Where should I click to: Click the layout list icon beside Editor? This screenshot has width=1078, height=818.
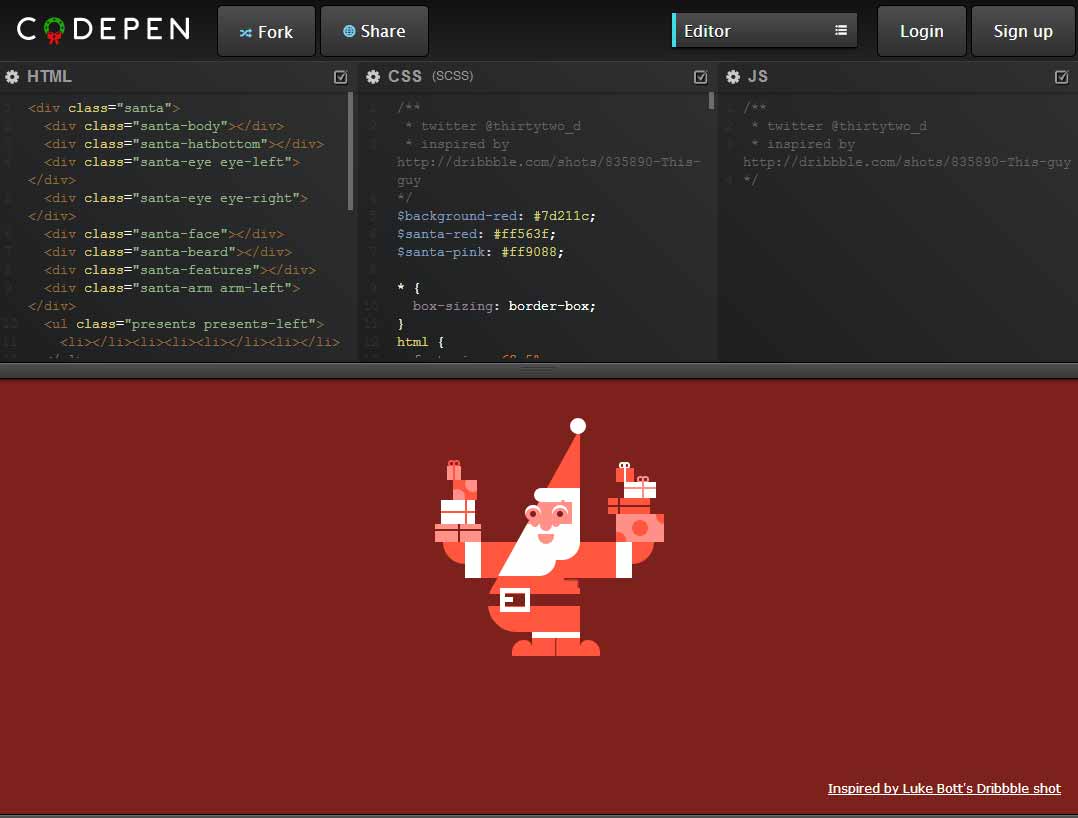pos(840,30)
